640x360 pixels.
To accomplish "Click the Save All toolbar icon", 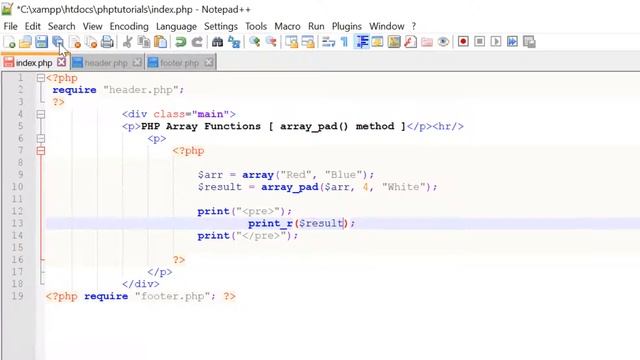I will pos(58,42).
